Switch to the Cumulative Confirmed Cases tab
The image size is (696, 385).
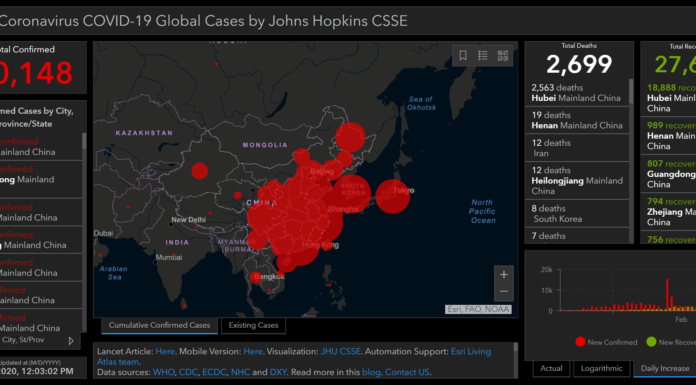159,325
